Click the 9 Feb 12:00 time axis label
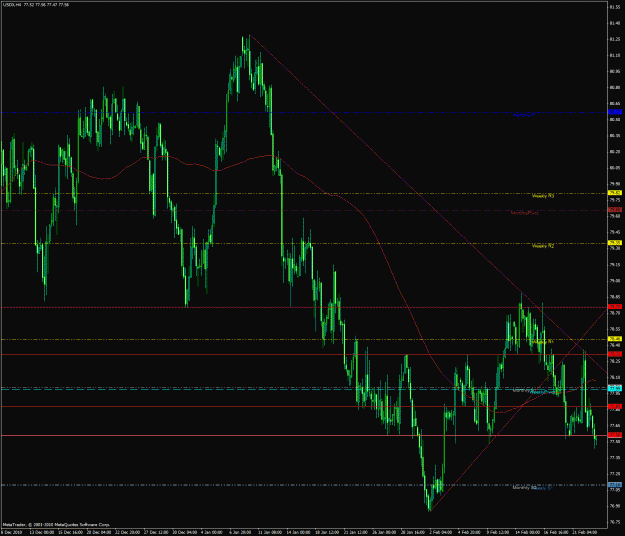This screenshot has width=625, height=536. point(498,532)
